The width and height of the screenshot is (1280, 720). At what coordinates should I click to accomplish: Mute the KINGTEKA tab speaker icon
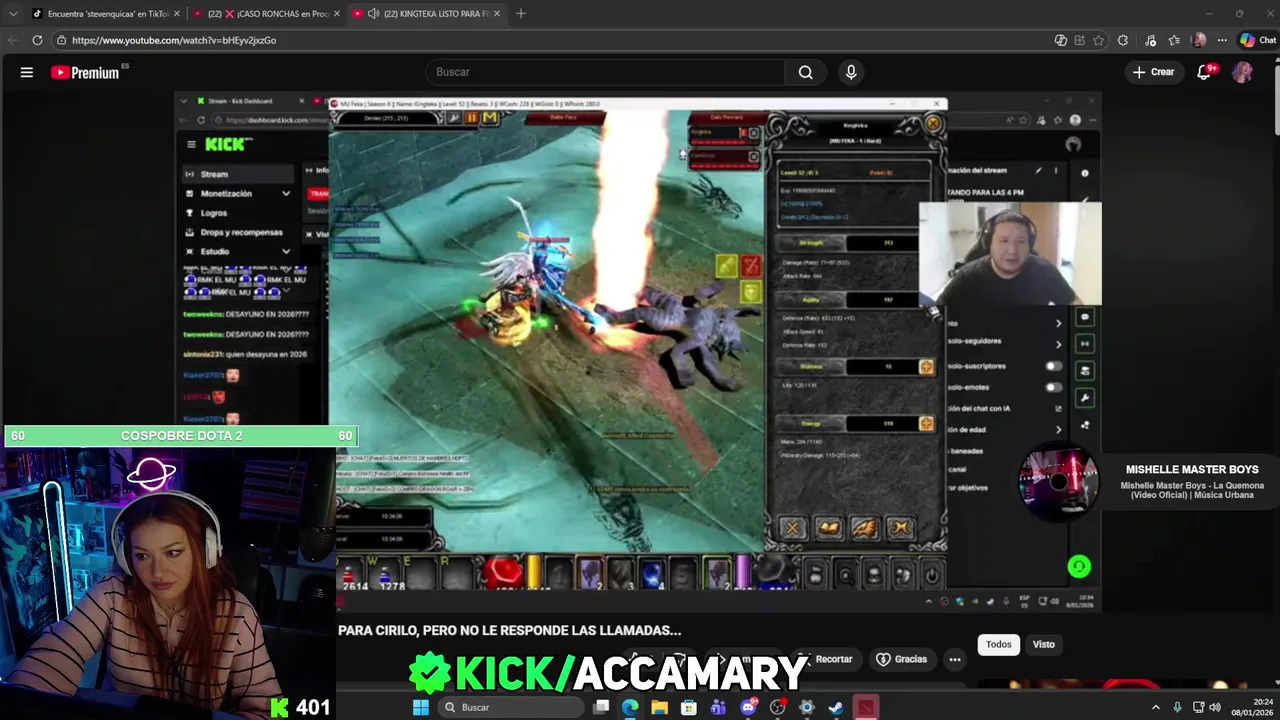tap(373, 14)
